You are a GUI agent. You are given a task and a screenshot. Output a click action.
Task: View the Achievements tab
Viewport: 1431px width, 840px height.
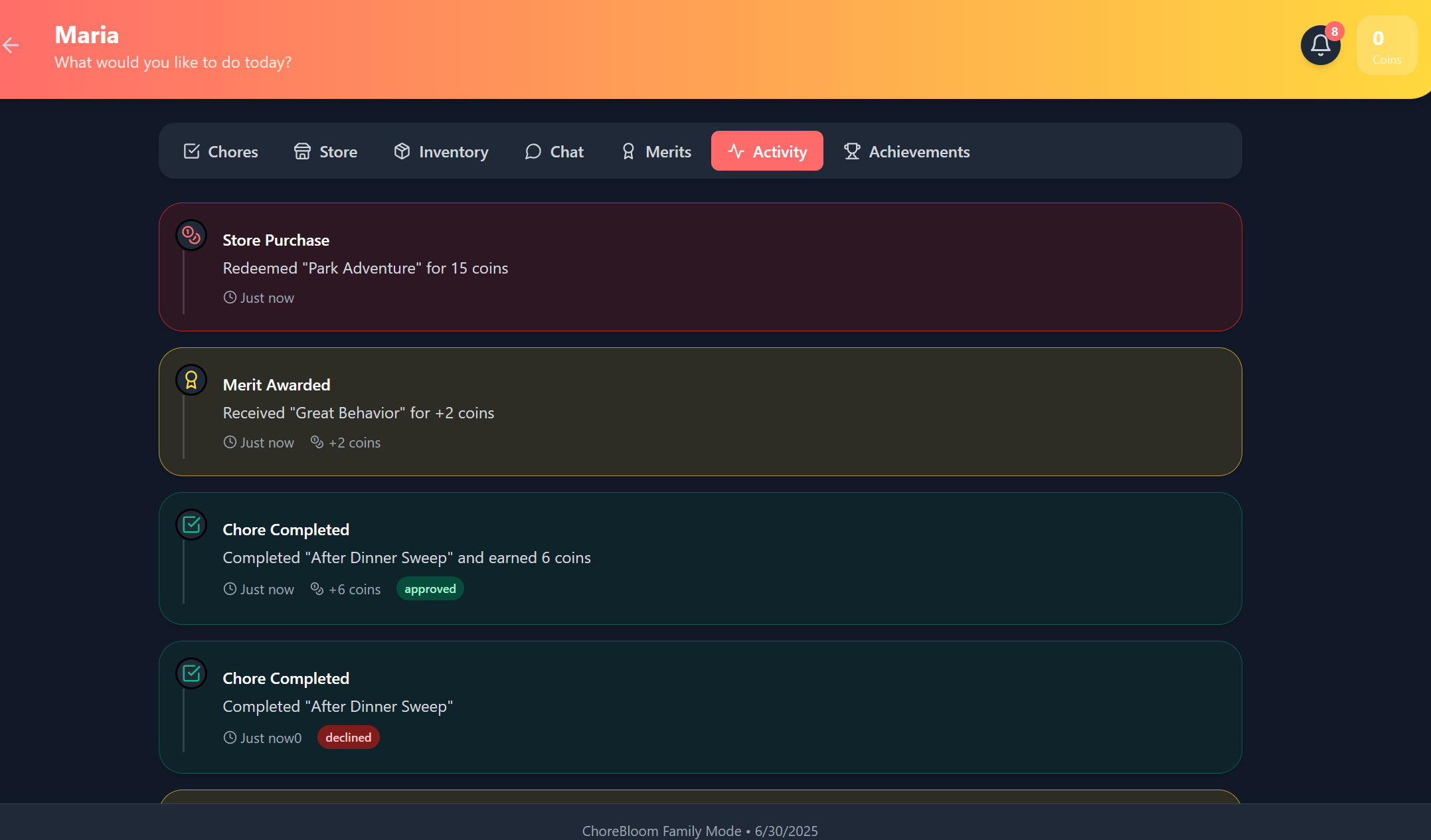(906, 151)
